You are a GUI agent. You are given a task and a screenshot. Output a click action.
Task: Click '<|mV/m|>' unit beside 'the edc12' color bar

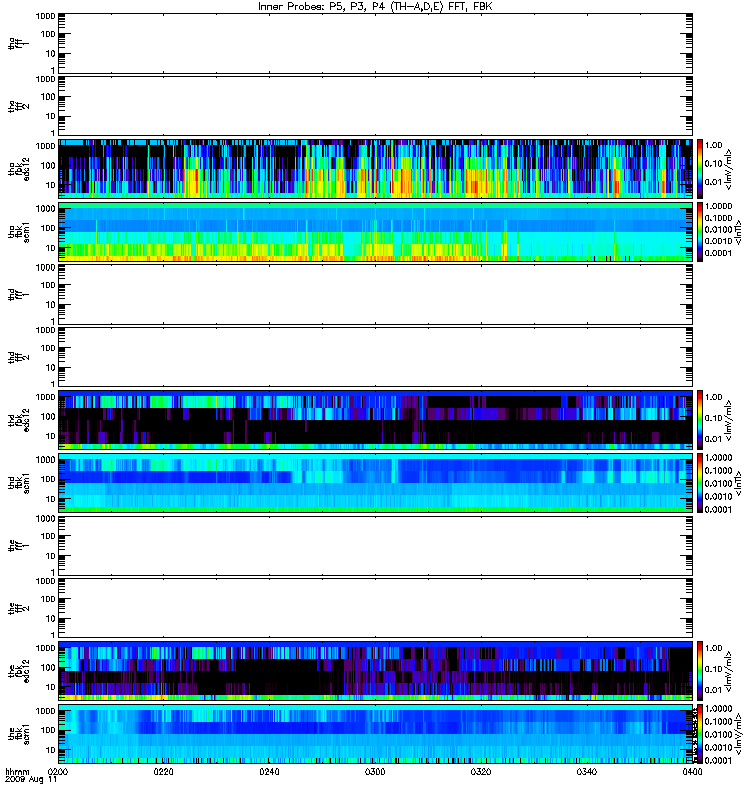tap(729, 671)
